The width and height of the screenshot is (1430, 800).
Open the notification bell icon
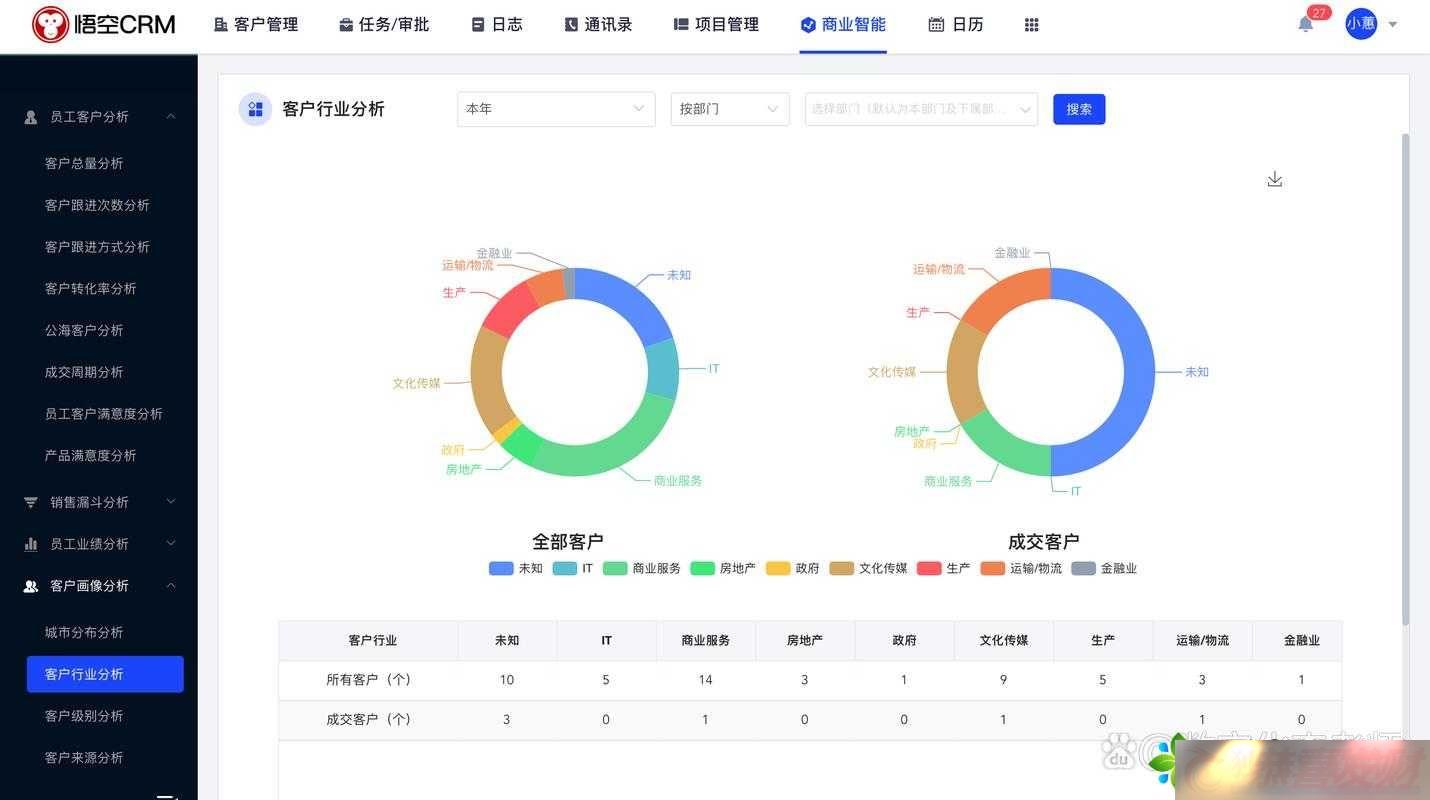(1305, 24)
